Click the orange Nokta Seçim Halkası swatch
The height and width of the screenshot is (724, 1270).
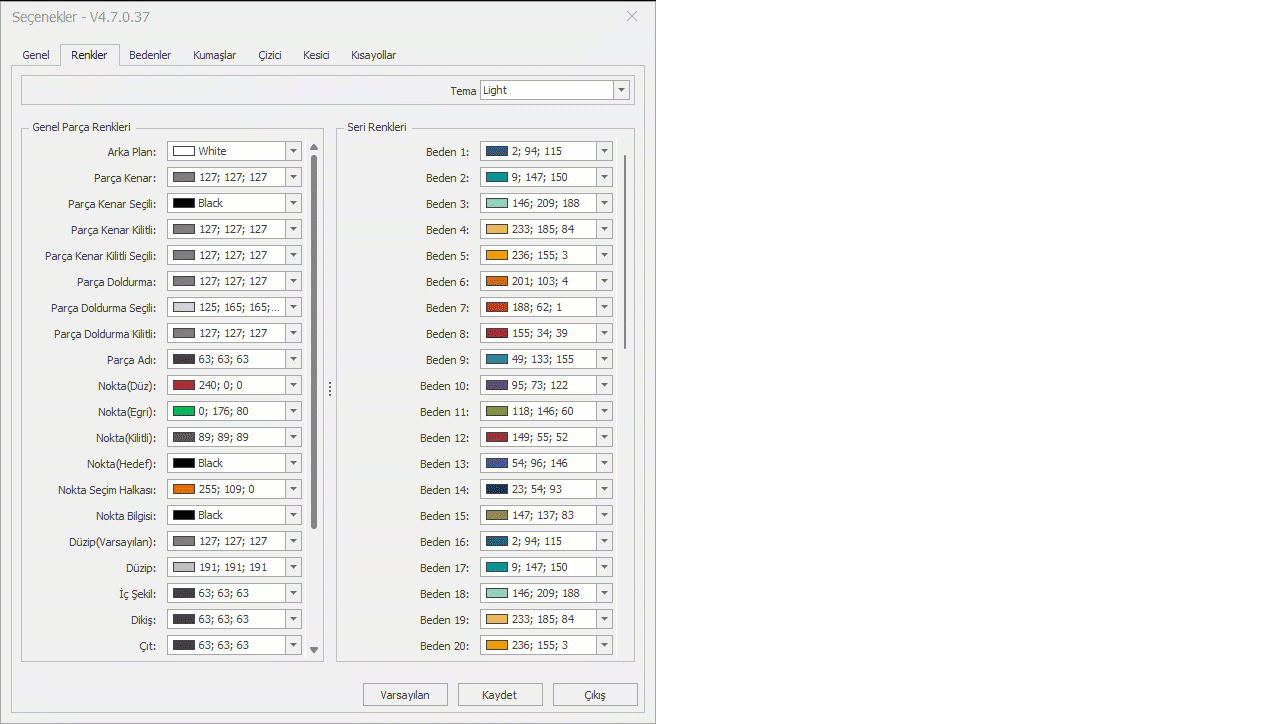click(x=184, y=489)
